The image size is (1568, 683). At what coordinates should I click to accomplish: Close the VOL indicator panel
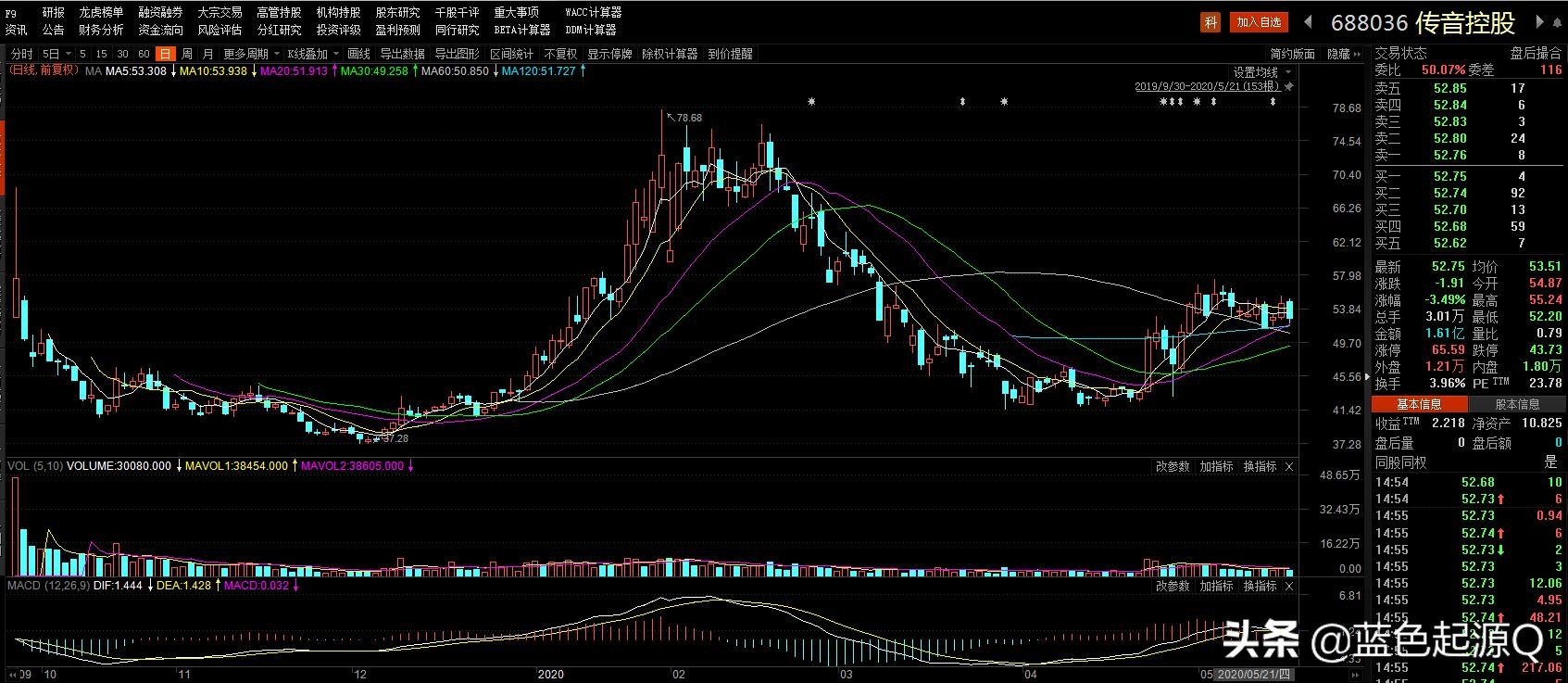click(1289, 467)
